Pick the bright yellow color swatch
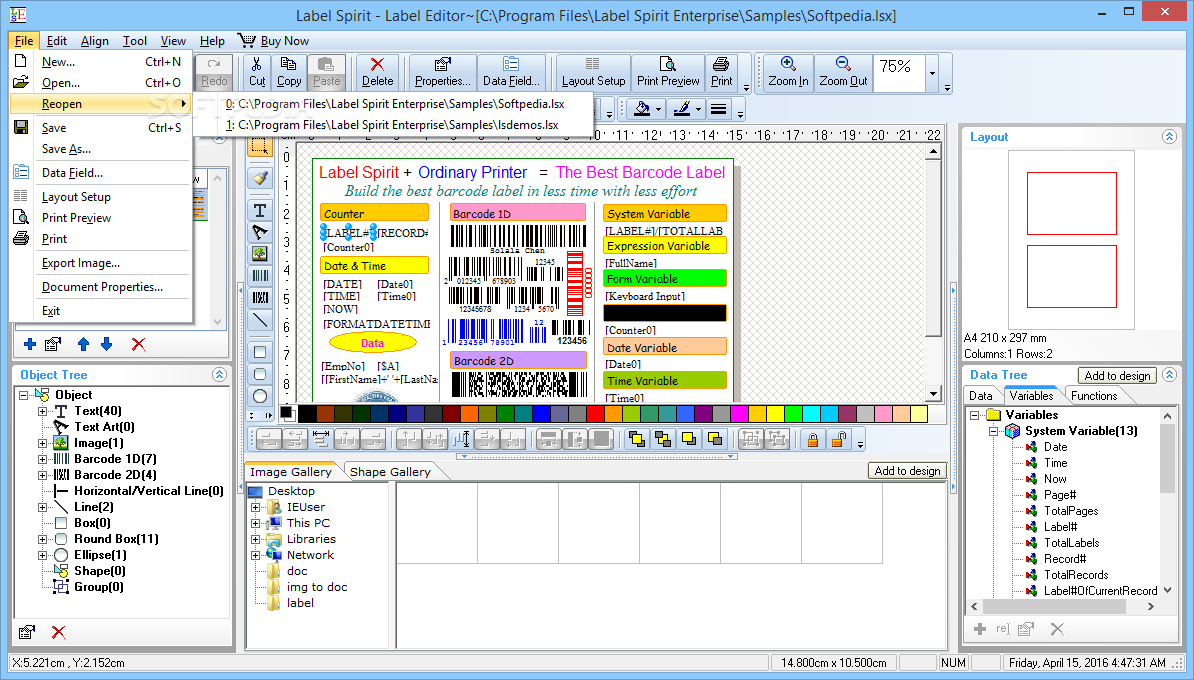The width and height of the screenshot is (1194, 680). click(775, 413)
